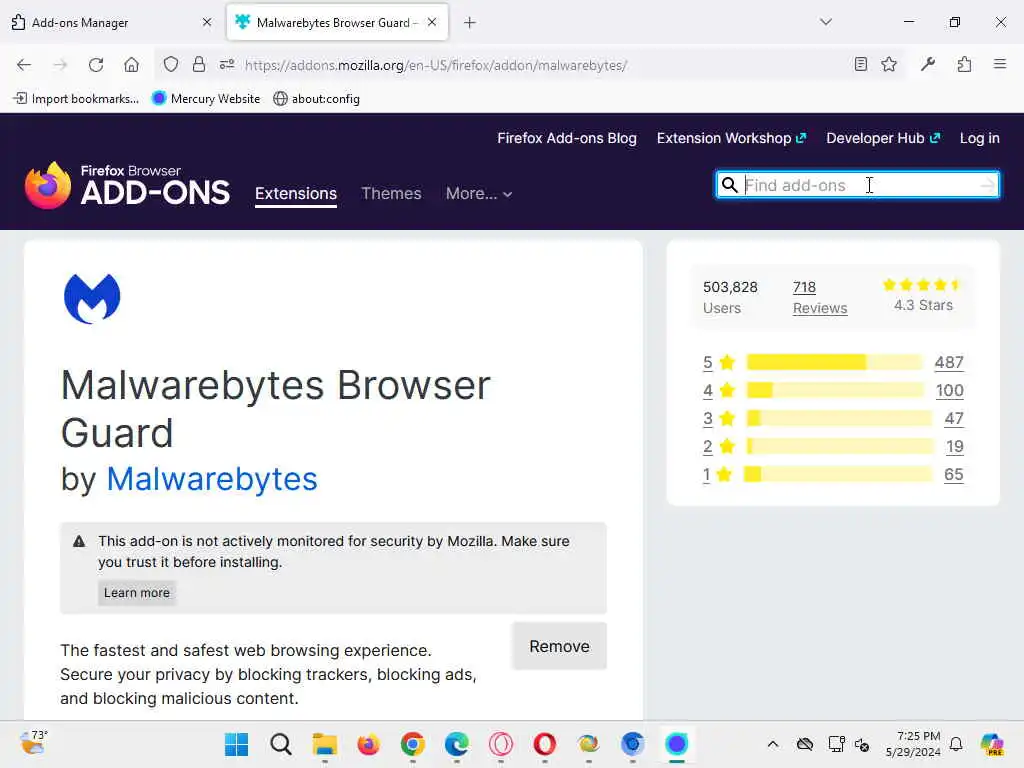Click the 1-star rating bar
Image resolution: width=1024 pixels, height=768 pixels.
(x=839, y=474)
